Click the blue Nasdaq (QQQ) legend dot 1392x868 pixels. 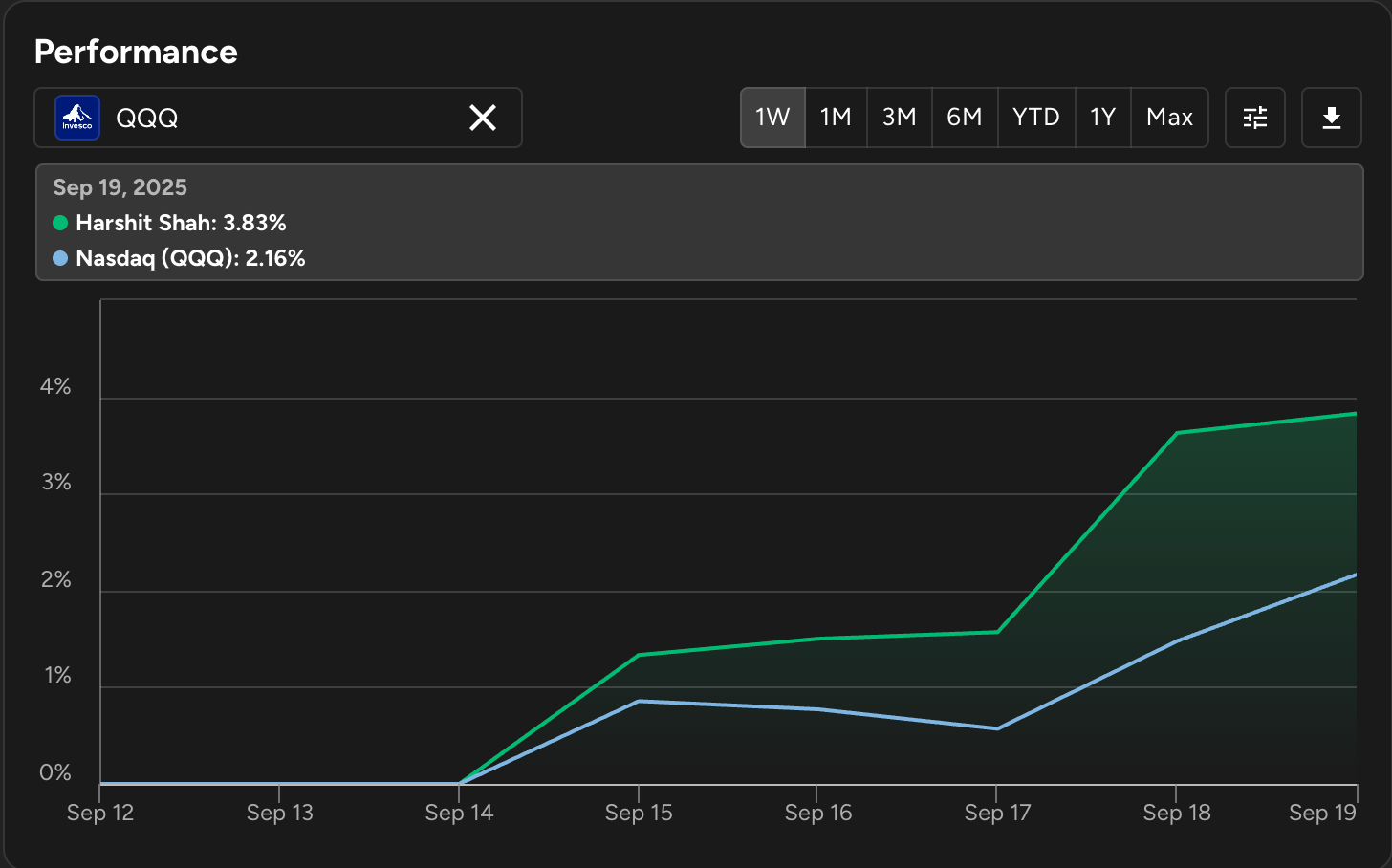(x=60, y=258)
